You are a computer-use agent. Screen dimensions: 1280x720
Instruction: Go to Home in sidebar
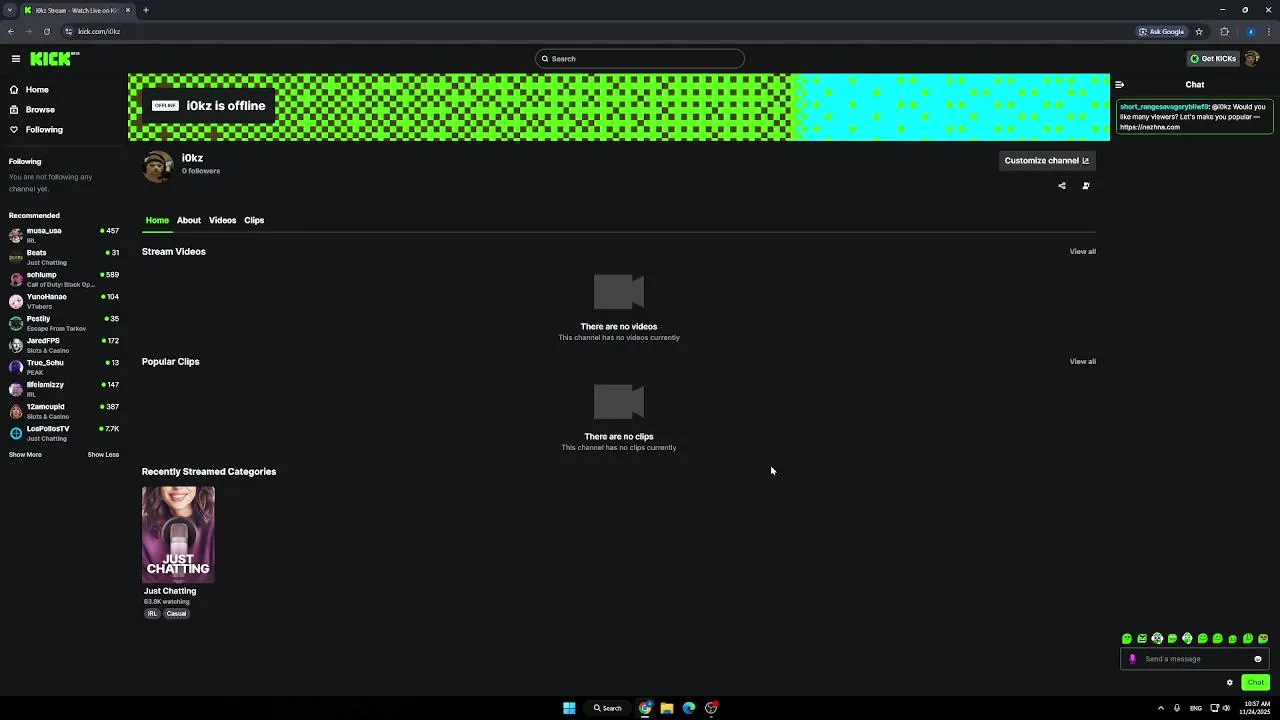pyautogui.click(x=37, y=90)
